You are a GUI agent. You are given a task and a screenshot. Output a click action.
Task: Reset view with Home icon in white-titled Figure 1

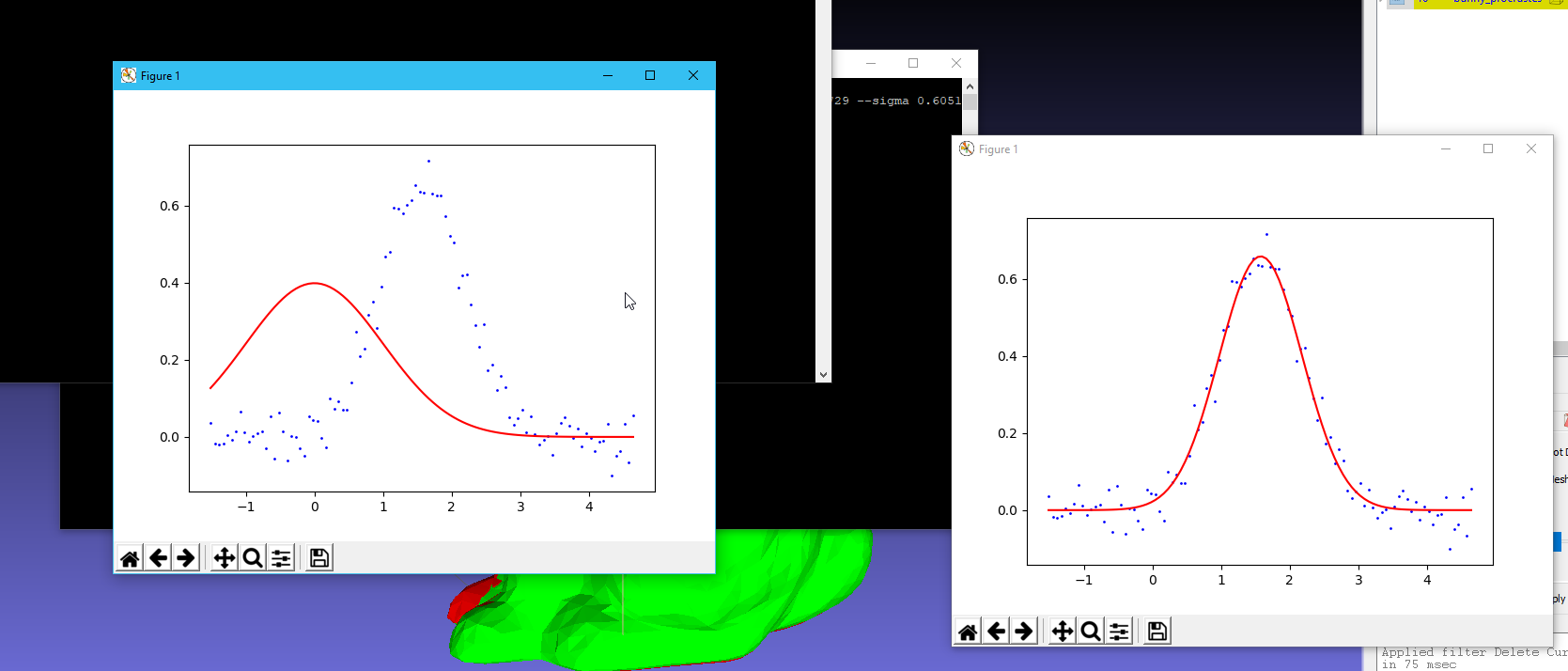(968, 632)
